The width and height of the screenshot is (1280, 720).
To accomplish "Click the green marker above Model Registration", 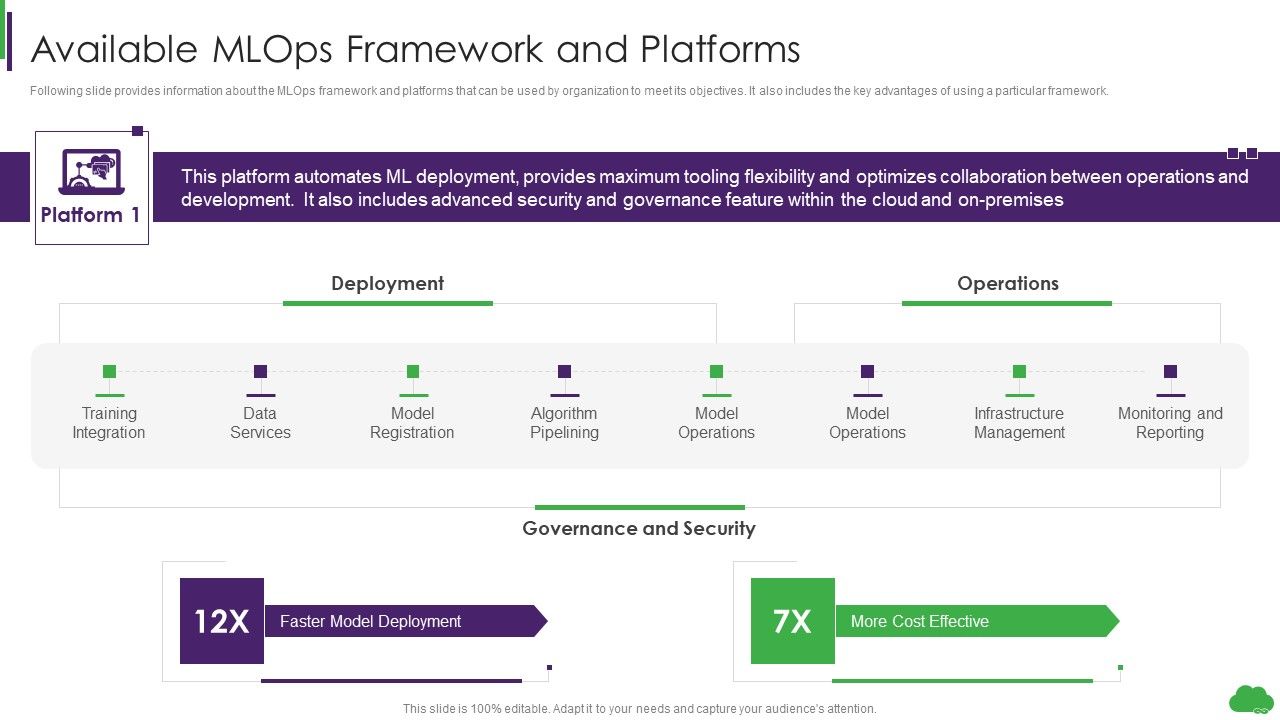I will pos(412,372).
